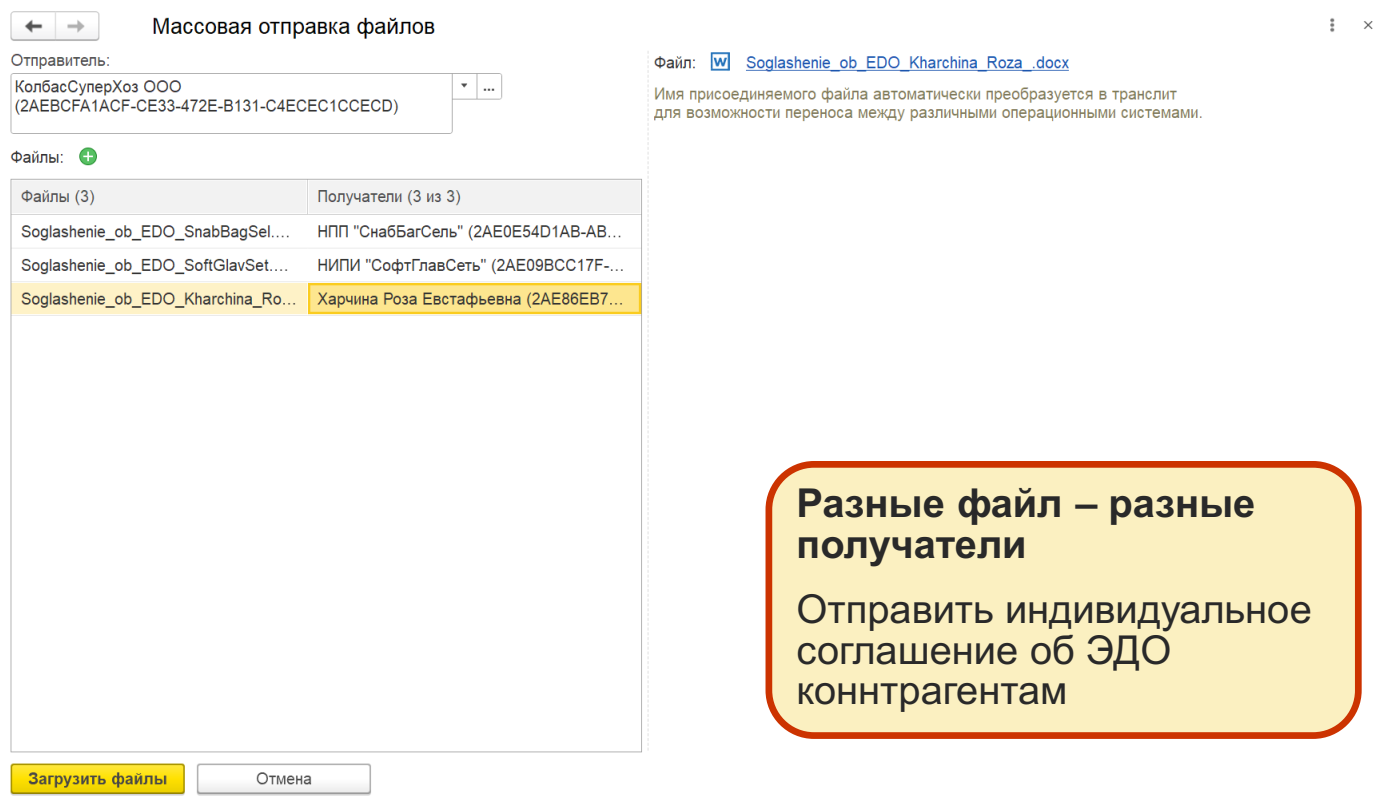Click the Получатели (3 из 3) column header

pos(474,197)
